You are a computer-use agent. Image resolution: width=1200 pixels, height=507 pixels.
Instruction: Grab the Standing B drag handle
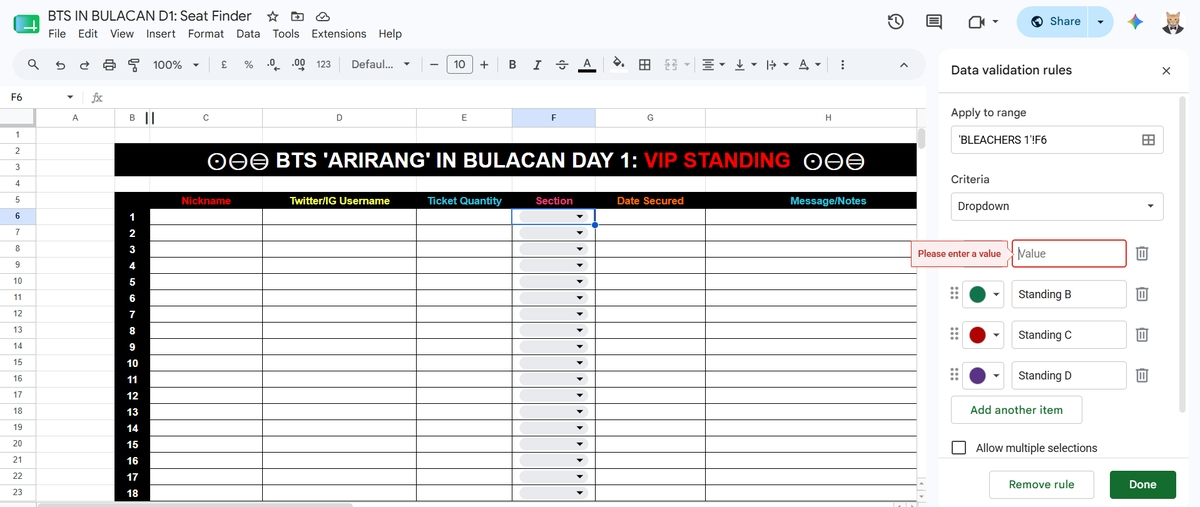pyautogui.click(x=954, y=294)
